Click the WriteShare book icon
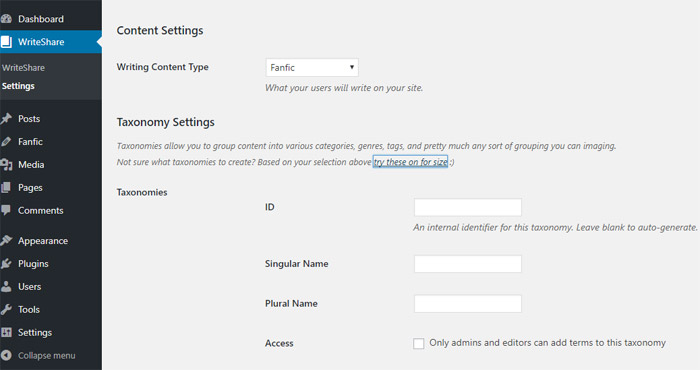 pyautogui.click(x=6, y=42)
